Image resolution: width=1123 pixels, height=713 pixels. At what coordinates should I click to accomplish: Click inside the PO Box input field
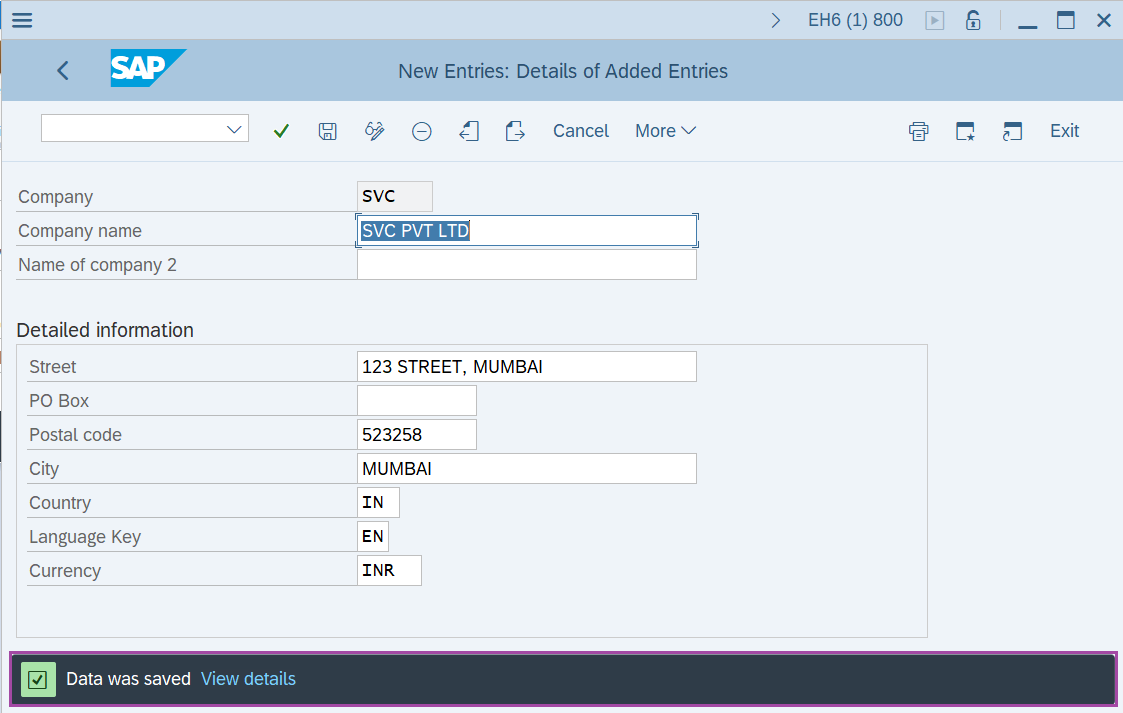tap(416, 400)
